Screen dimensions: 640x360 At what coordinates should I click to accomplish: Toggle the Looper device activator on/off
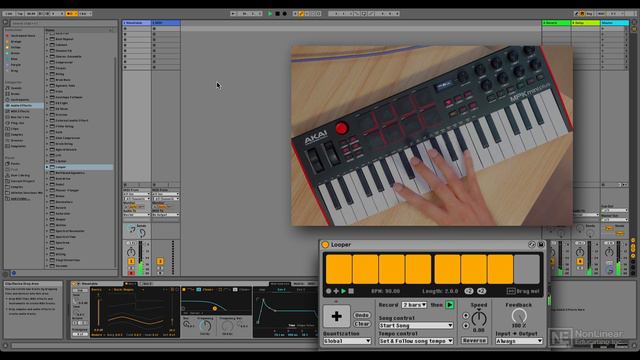click(x=325, y=244)
